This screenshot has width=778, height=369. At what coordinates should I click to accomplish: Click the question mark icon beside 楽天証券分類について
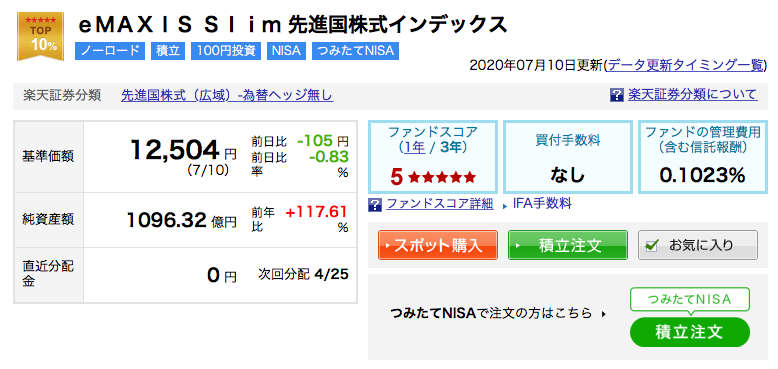tap(616, 95)
